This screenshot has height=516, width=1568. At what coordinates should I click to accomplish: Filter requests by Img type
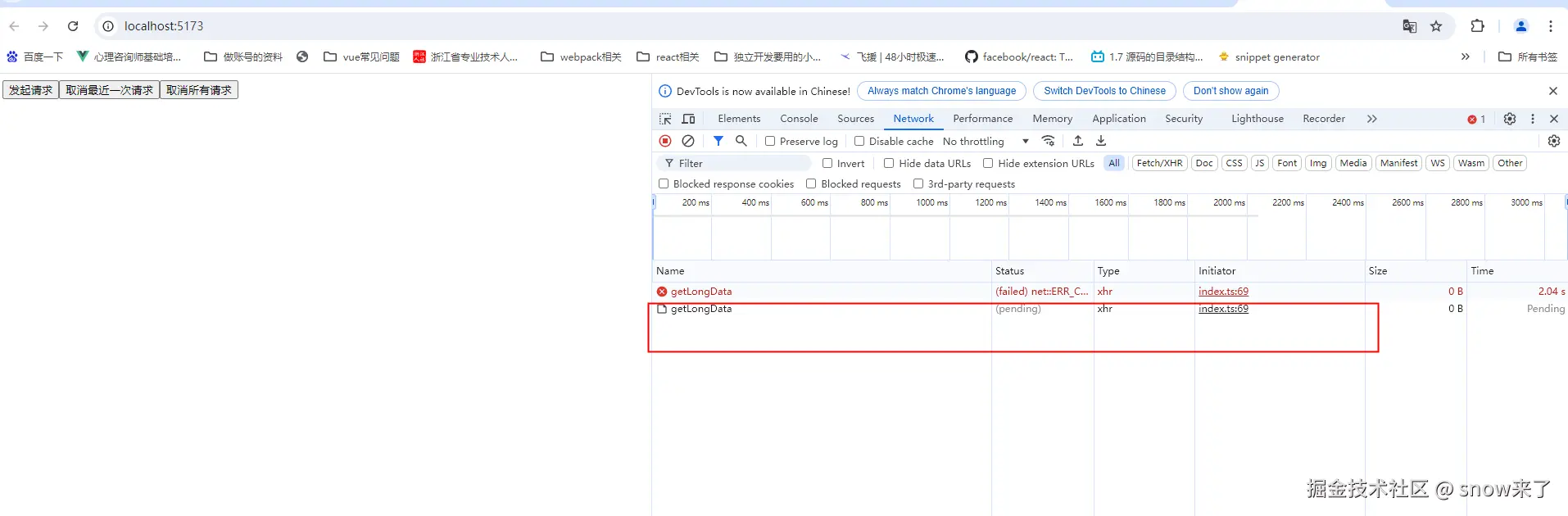(x=1318, y=163)
